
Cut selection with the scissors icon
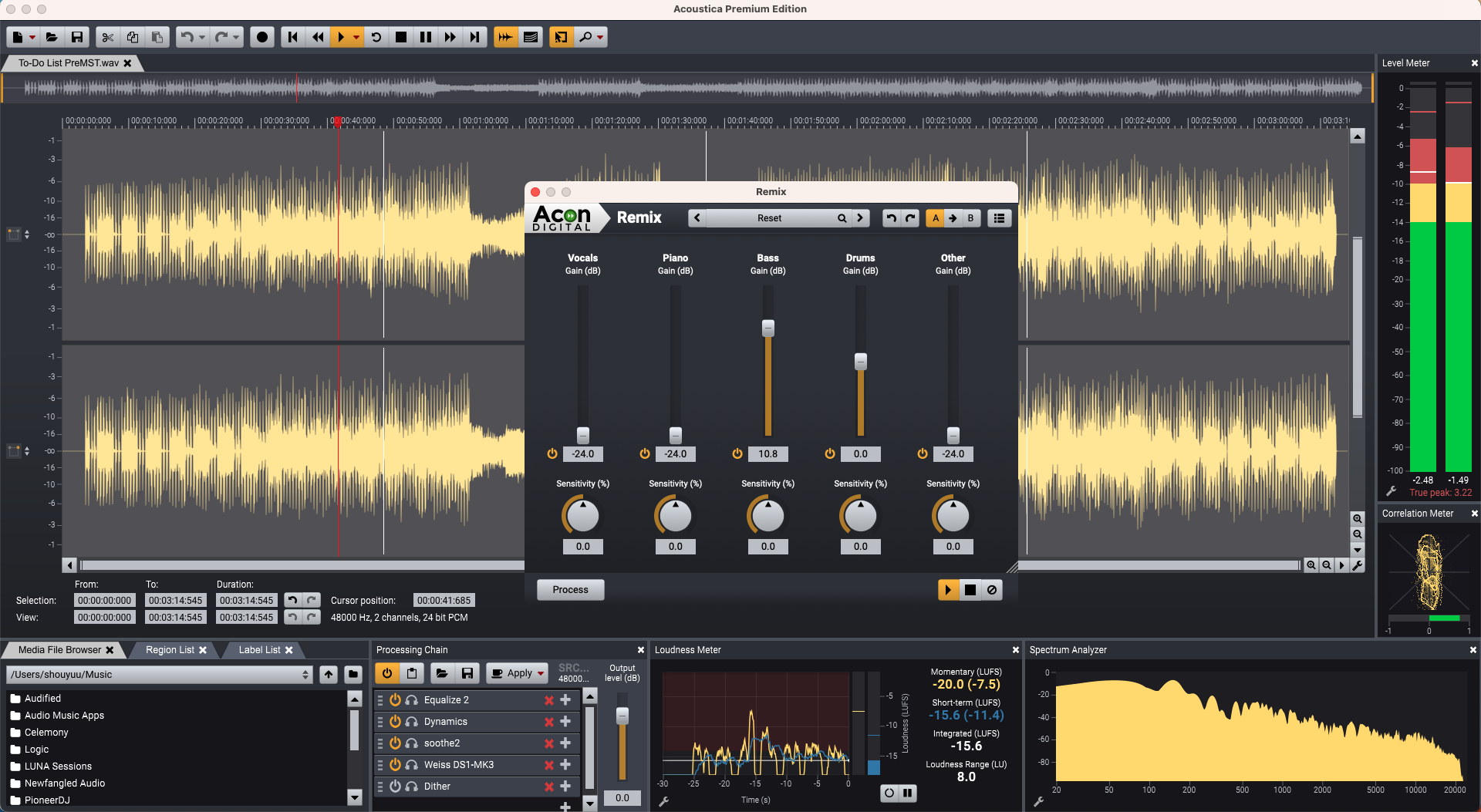click(x=108, y=37)
